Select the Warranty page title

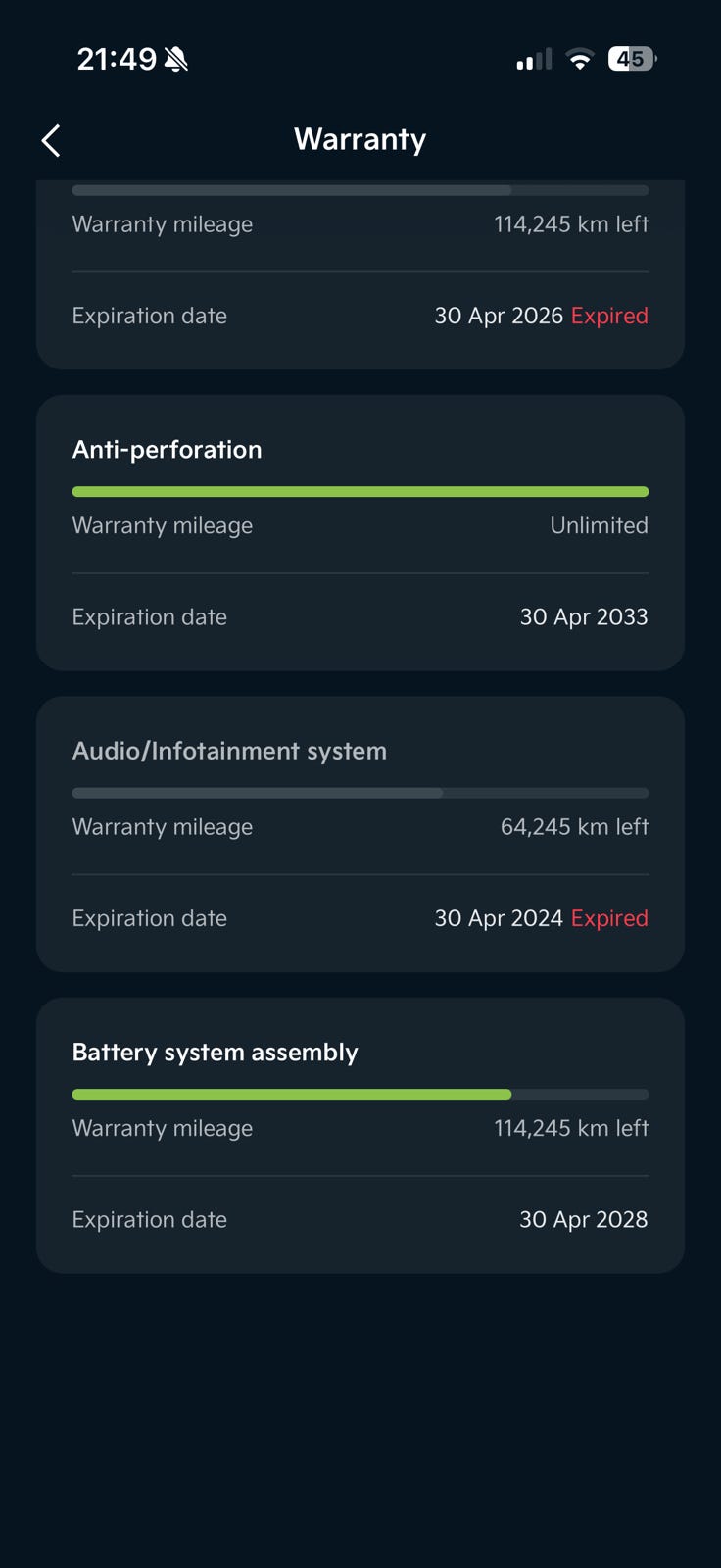(x=360, y=139)
